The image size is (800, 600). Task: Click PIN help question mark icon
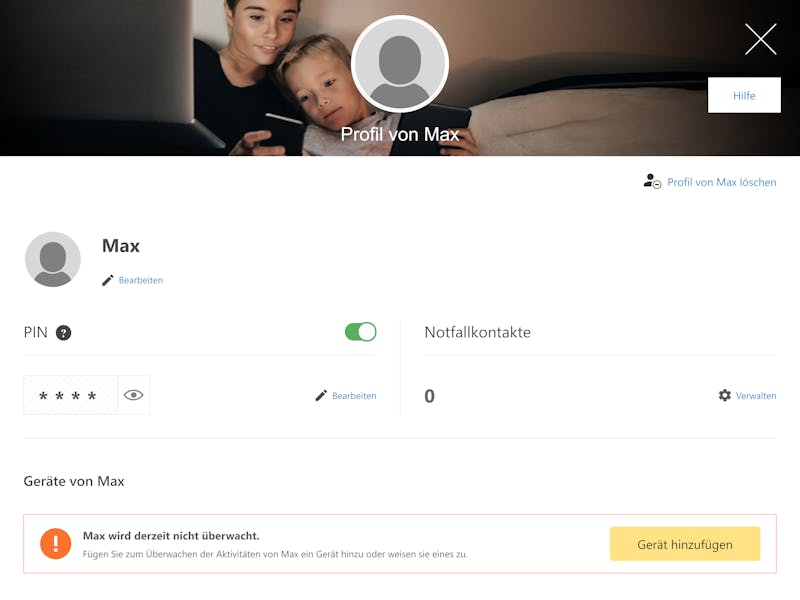(63, 333)
